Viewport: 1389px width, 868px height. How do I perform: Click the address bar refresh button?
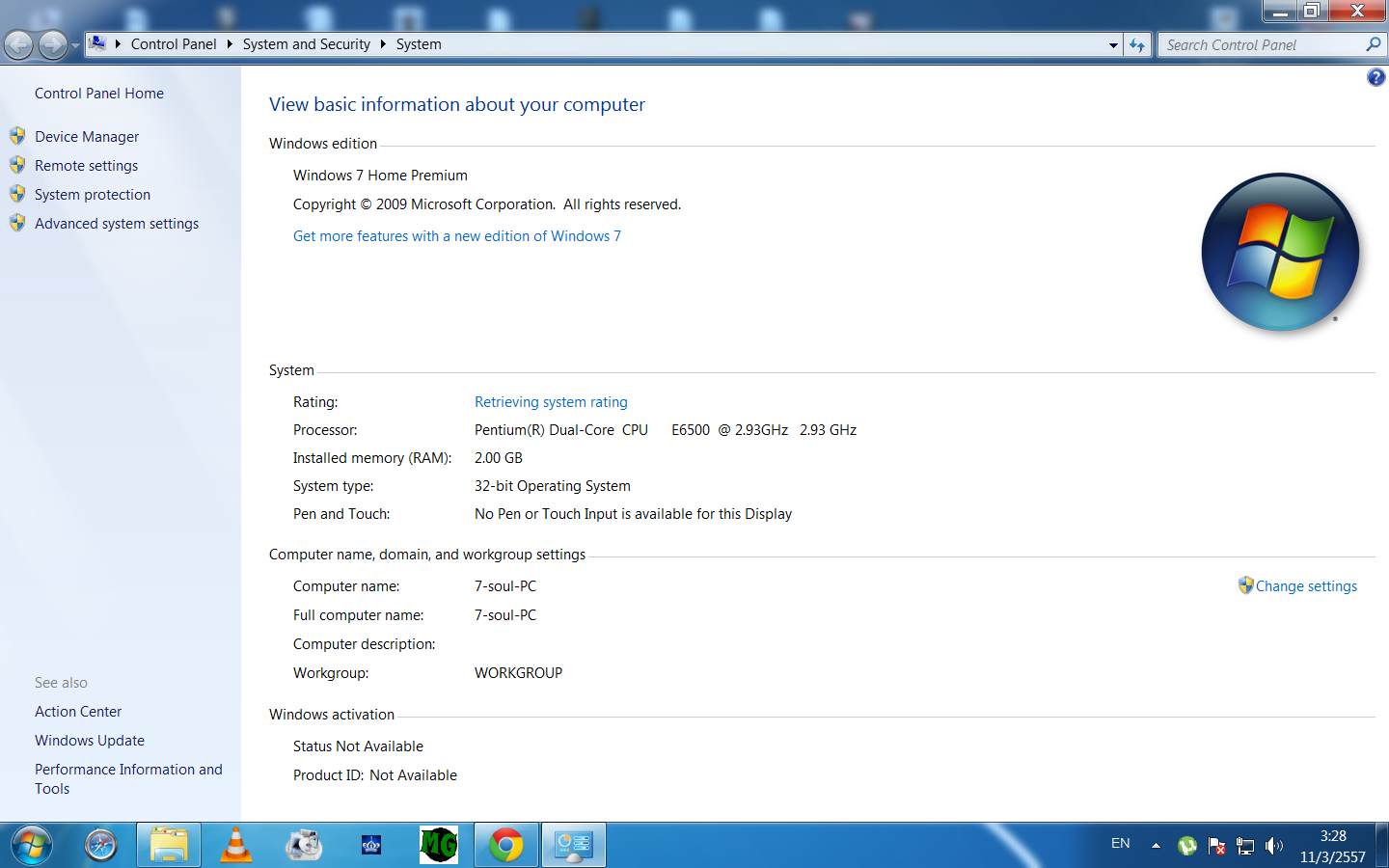click(1138, 44)
